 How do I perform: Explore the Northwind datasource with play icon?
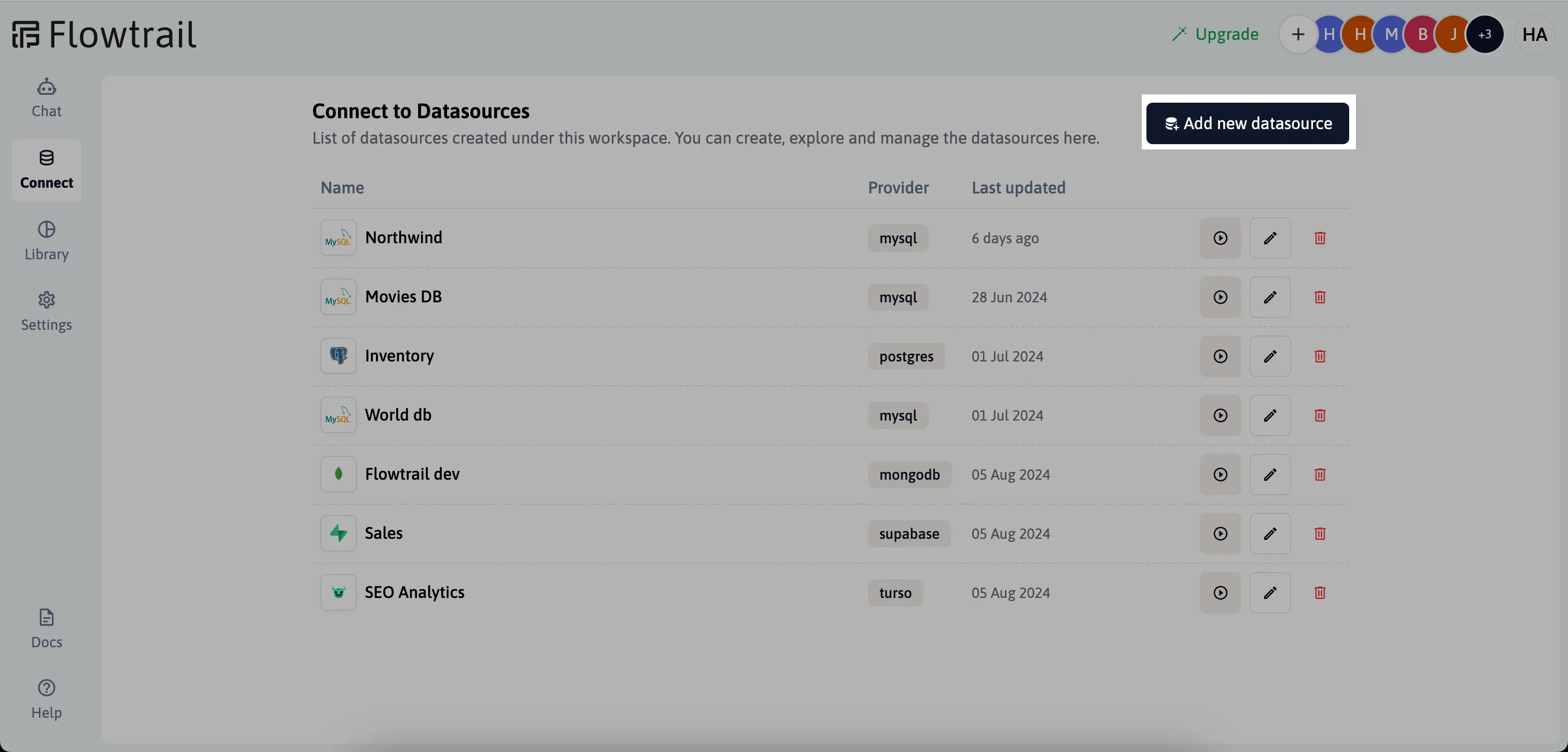pyautogui.click(x=1220, y=238)
